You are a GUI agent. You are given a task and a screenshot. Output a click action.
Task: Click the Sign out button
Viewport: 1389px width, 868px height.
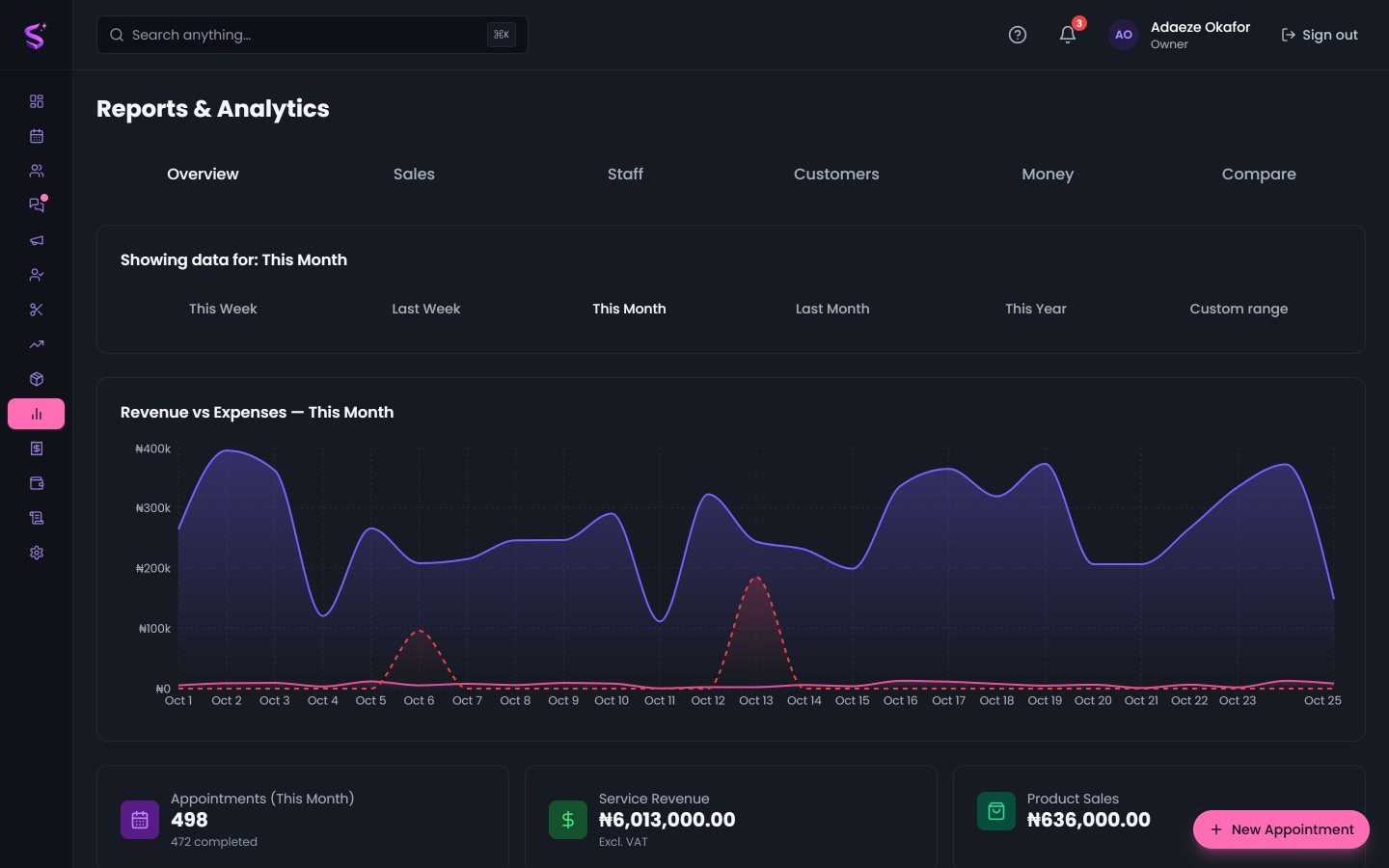pyautogui.click(x=1319, y=35)
